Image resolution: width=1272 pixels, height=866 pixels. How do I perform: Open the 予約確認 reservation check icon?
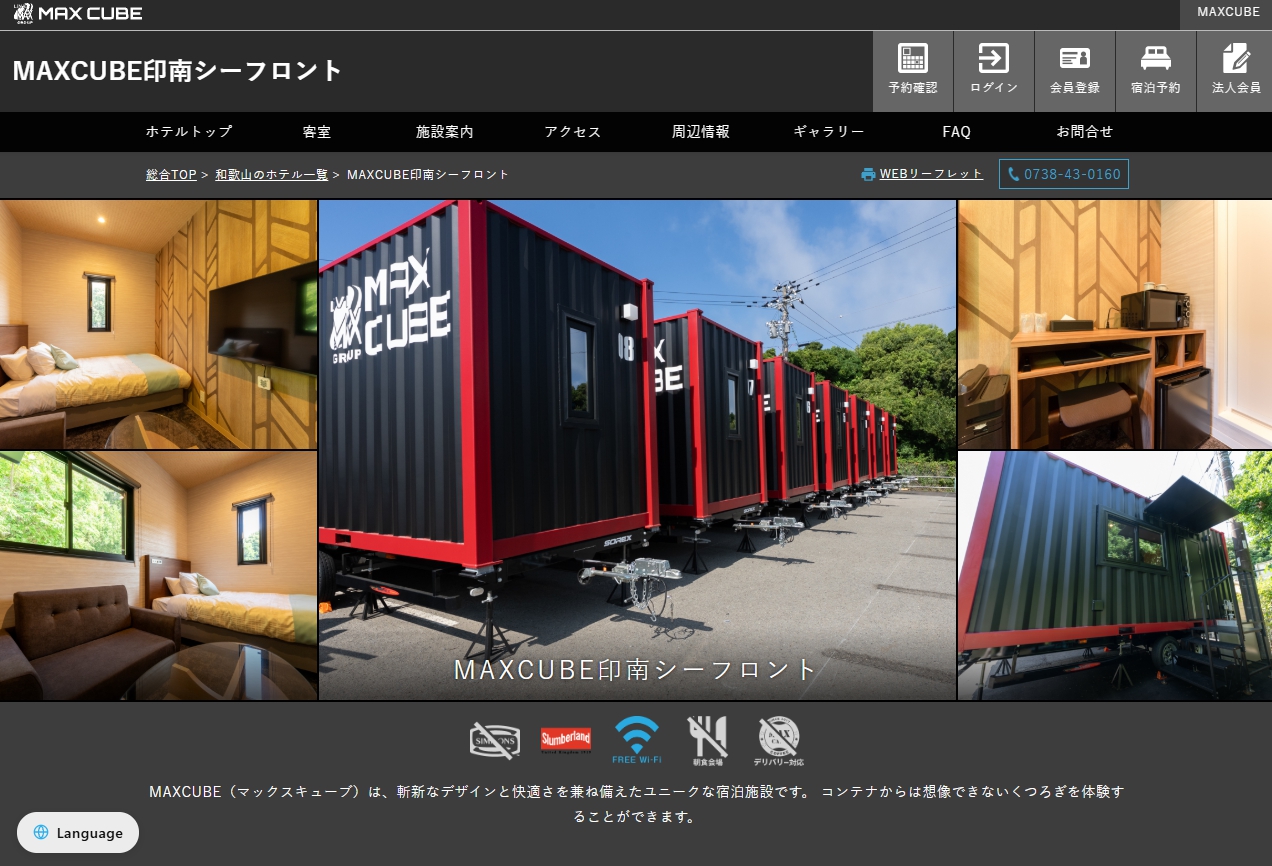tap(913, 70)
